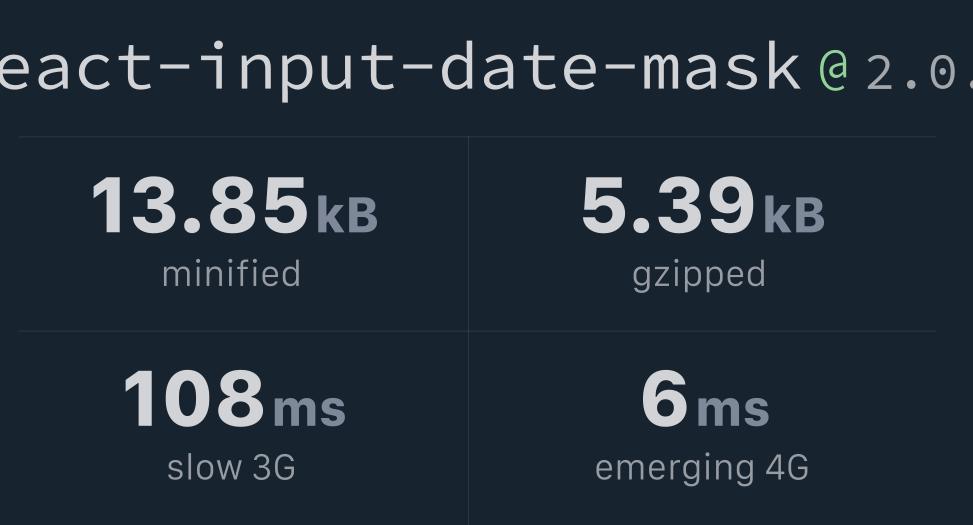
Task: Click the horizontal divider below minified stat
Action: (243, 331)
